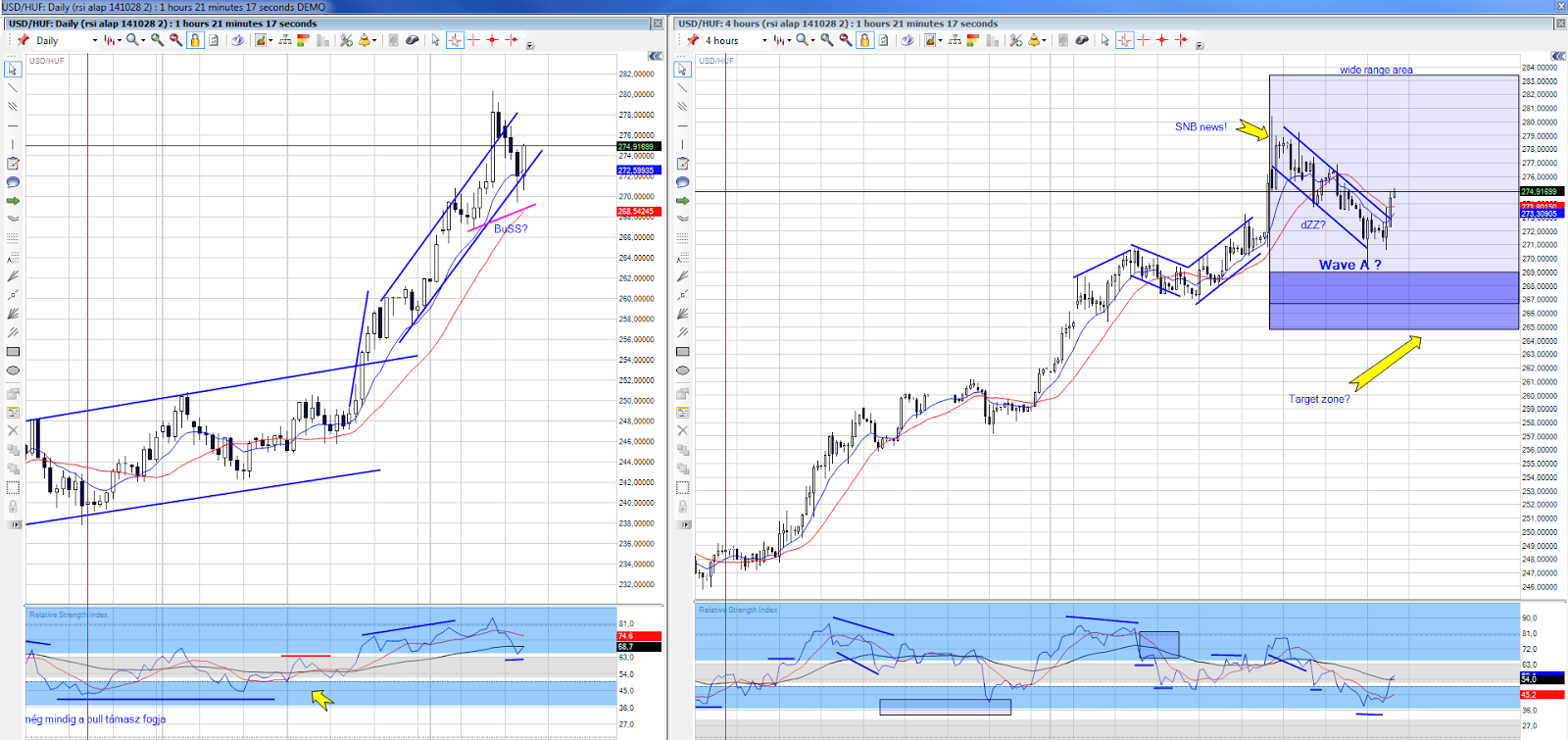The height and width of the screenshot is (740, 1568).
Task: Toggle the highlighted crosshair in the Daily chart toolbar
Action: coord(455,40)
